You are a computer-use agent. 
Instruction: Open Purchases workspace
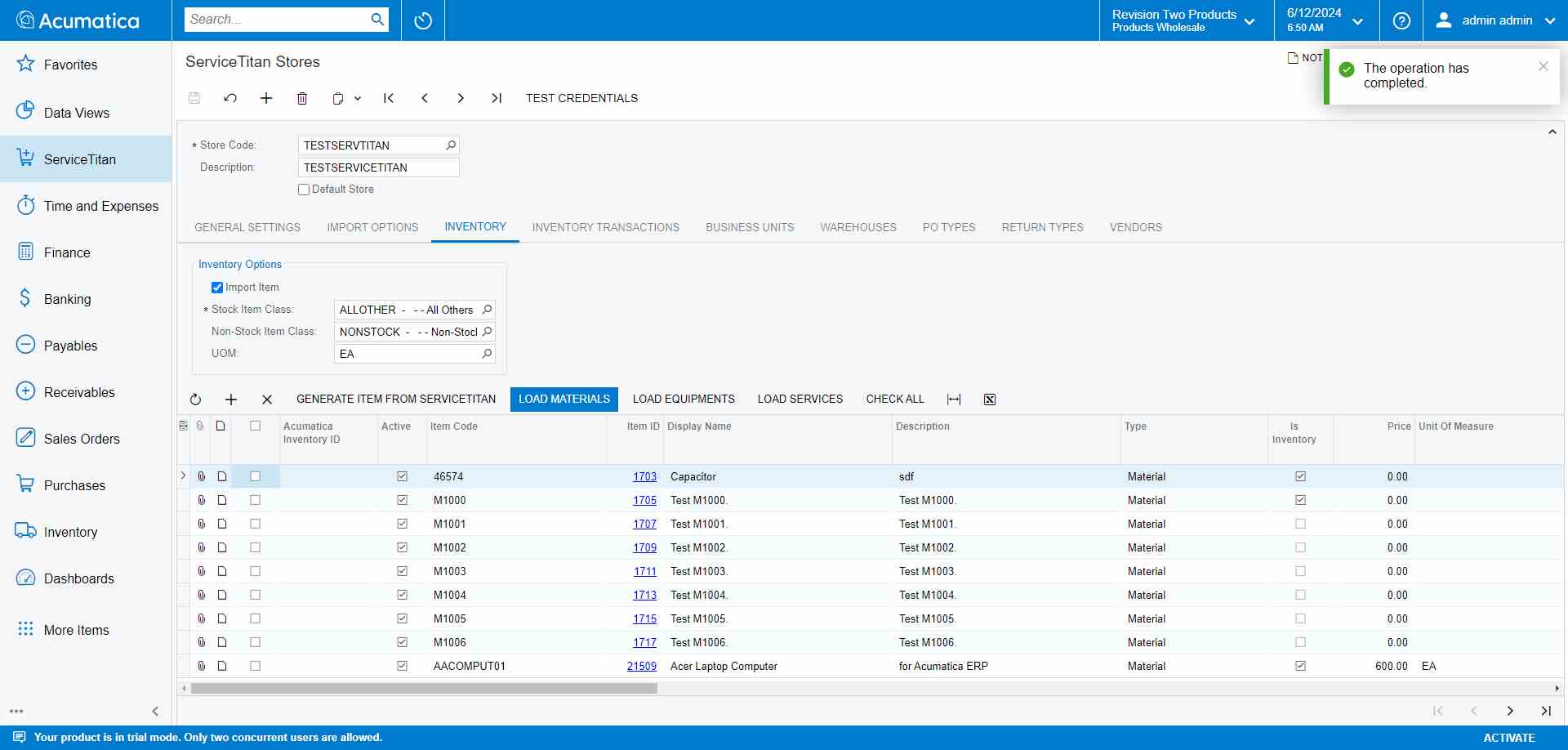coord(86,485)
